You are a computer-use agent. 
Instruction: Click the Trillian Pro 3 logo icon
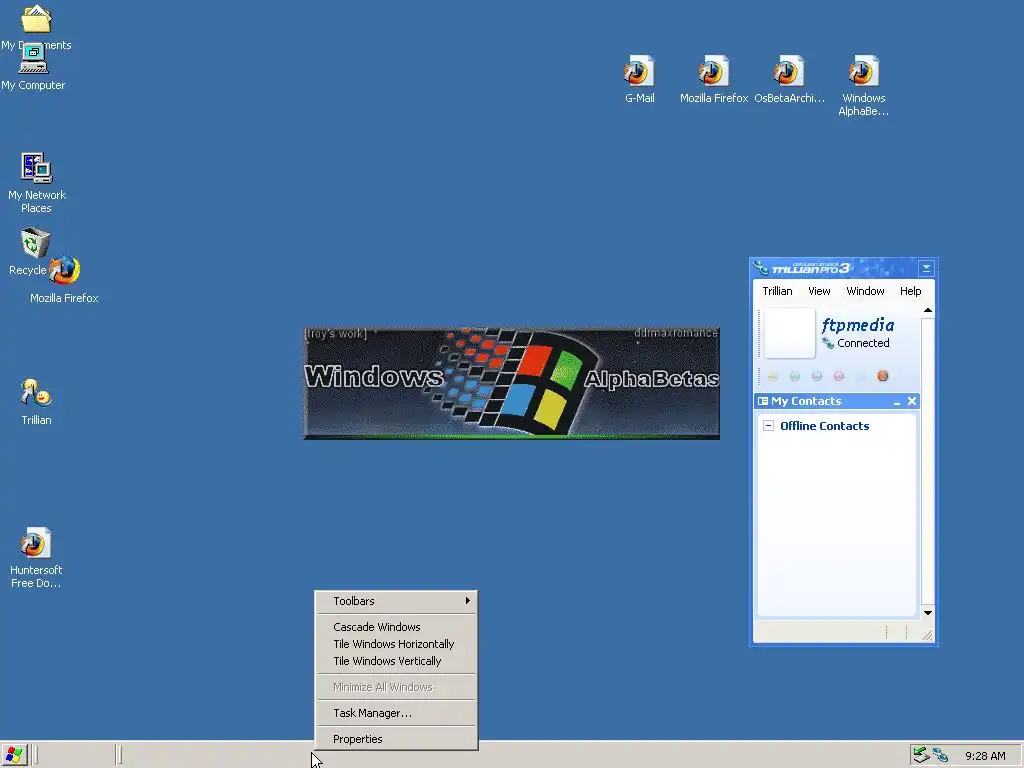(x=761, y=268)
